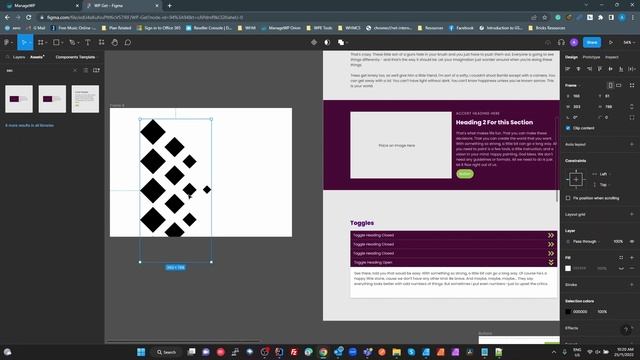Add auto layout with plus
640x360 pixels.
[x=632, y=144]
